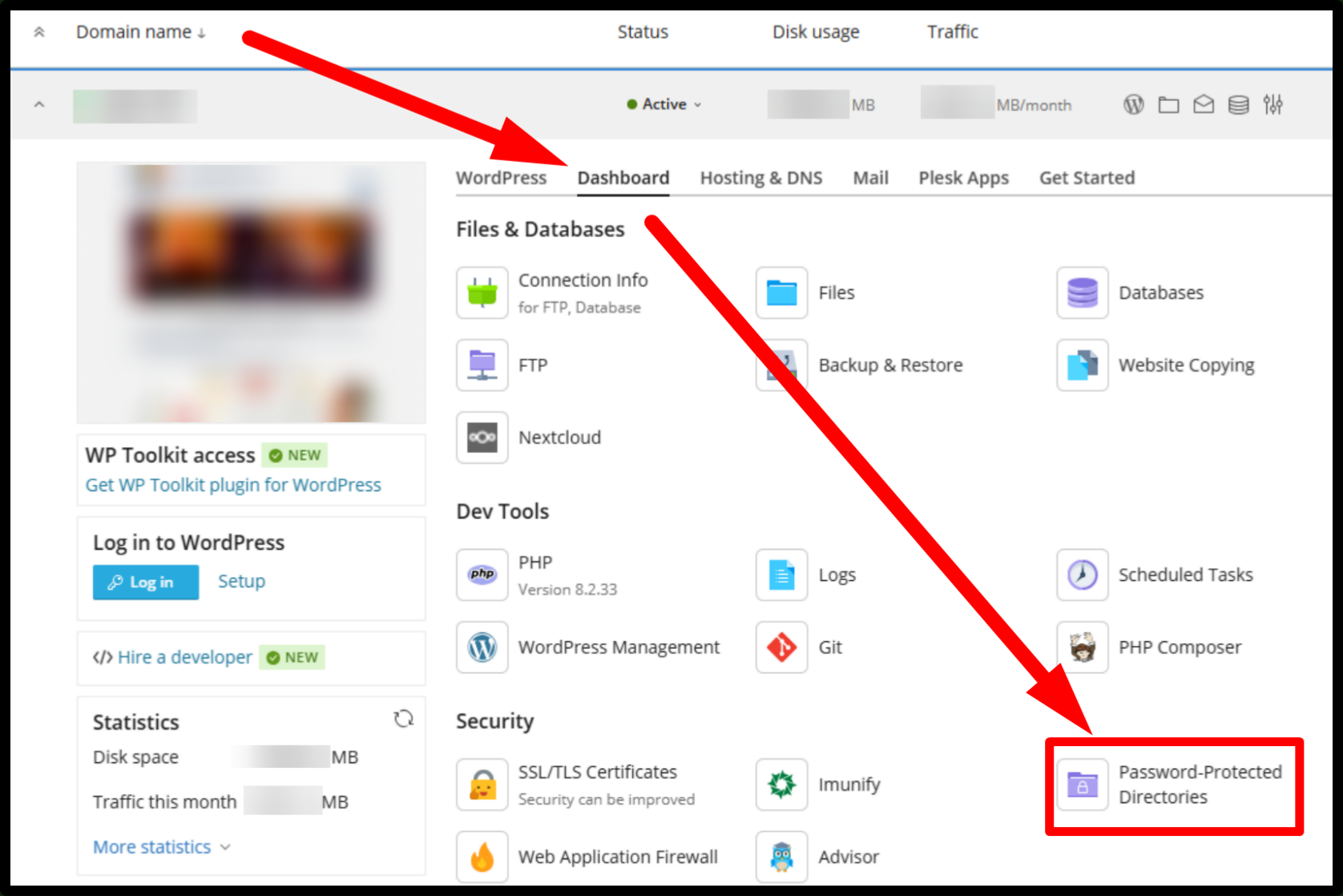Open the Nextcloud icon
Image resolution: width=1343 pixels, height=896 pixels.
[x=482, y=438]
